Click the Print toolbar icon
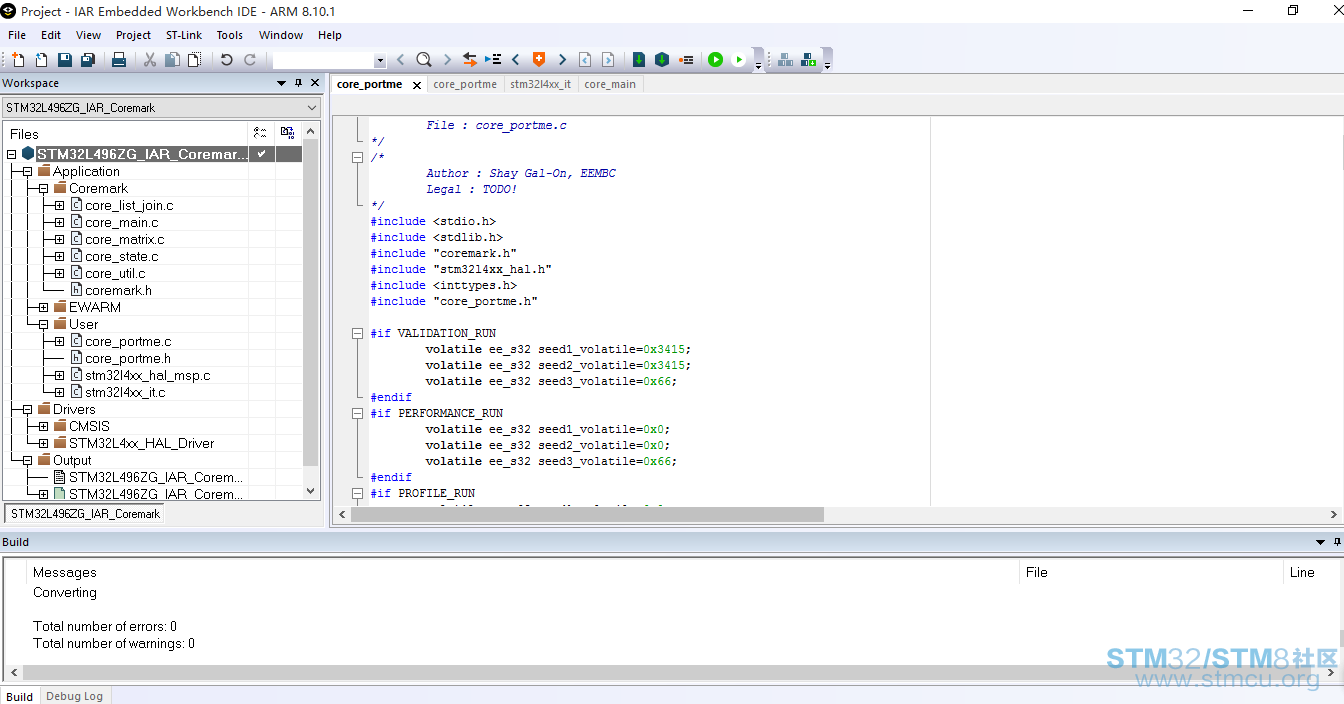This screenshot has width=1344, height=704. coord(119,60)
